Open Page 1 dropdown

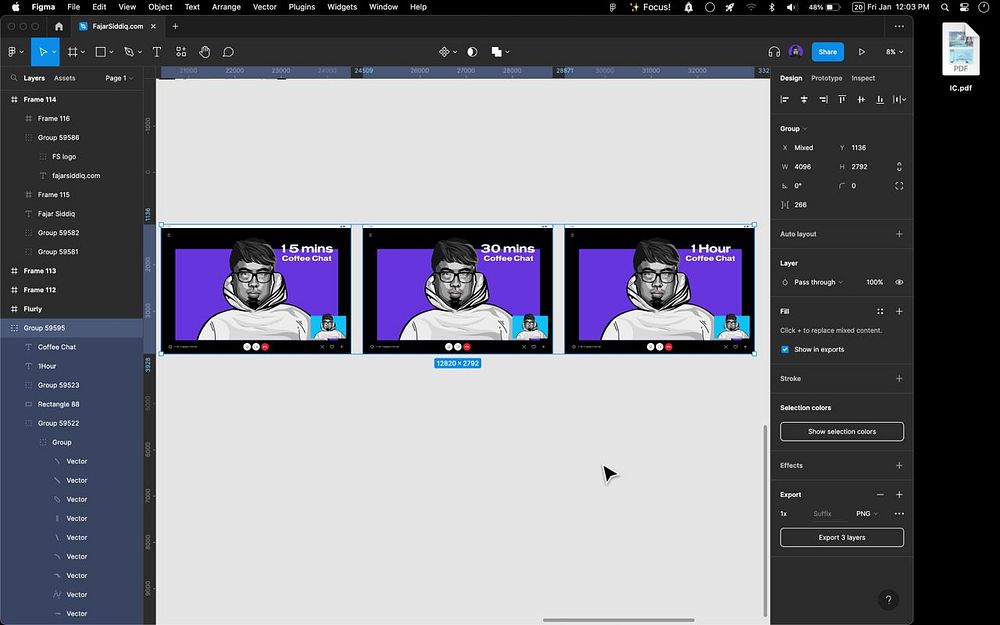click(x=119, y=78)
